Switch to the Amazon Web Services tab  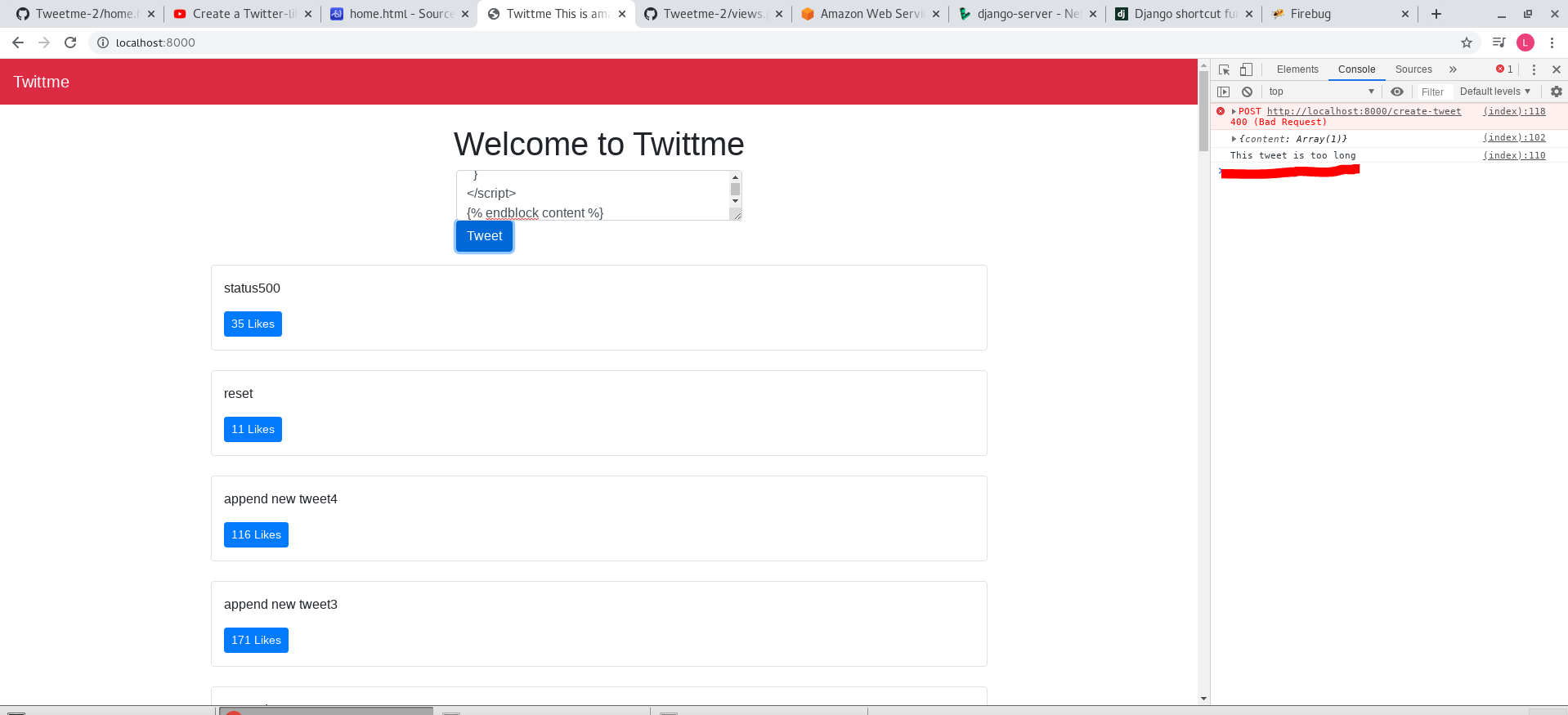pos(871,14)
